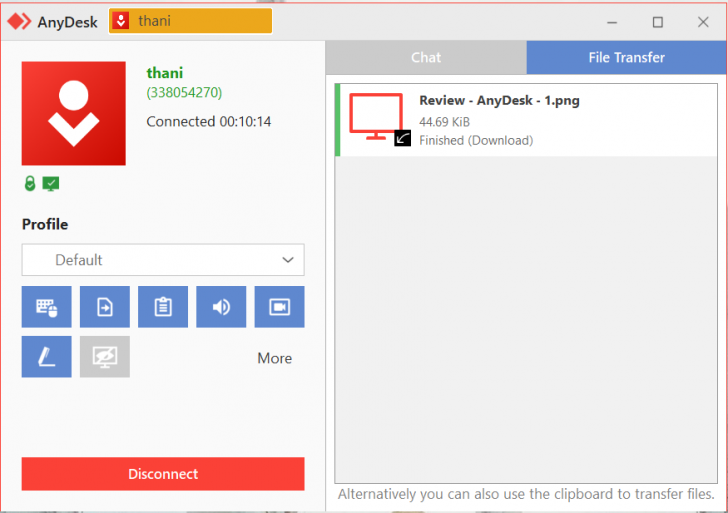Click the download arrow badge on file icon
728x513 pixels.
(x=403, y=138)
